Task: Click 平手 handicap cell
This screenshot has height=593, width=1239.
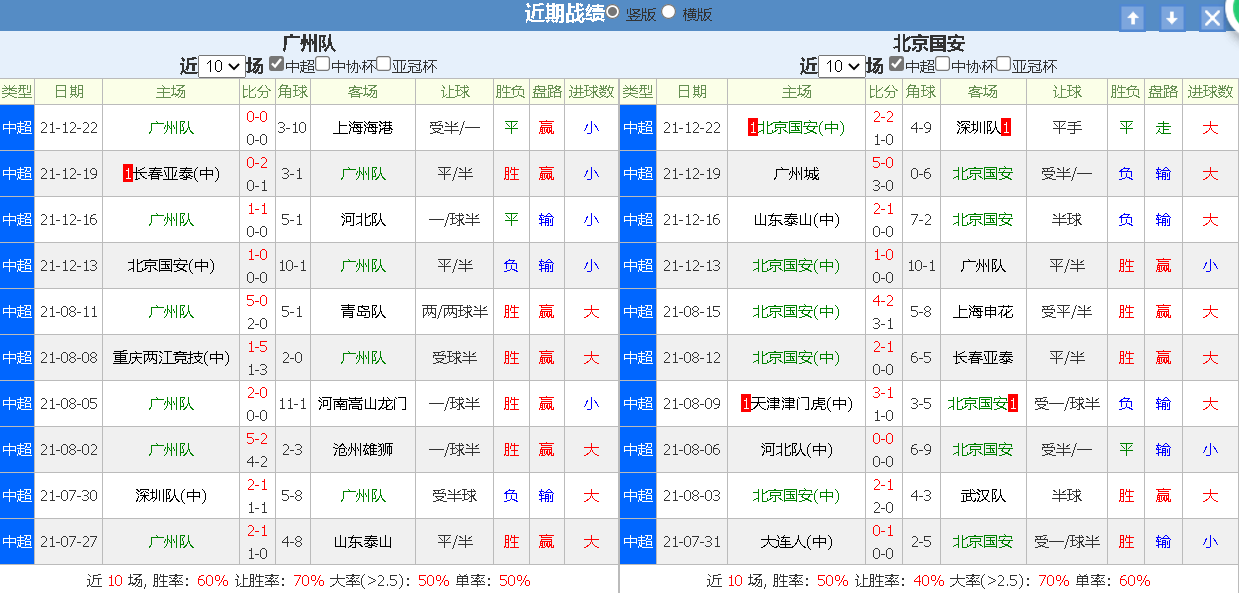Action: [x=1067, y=128]
